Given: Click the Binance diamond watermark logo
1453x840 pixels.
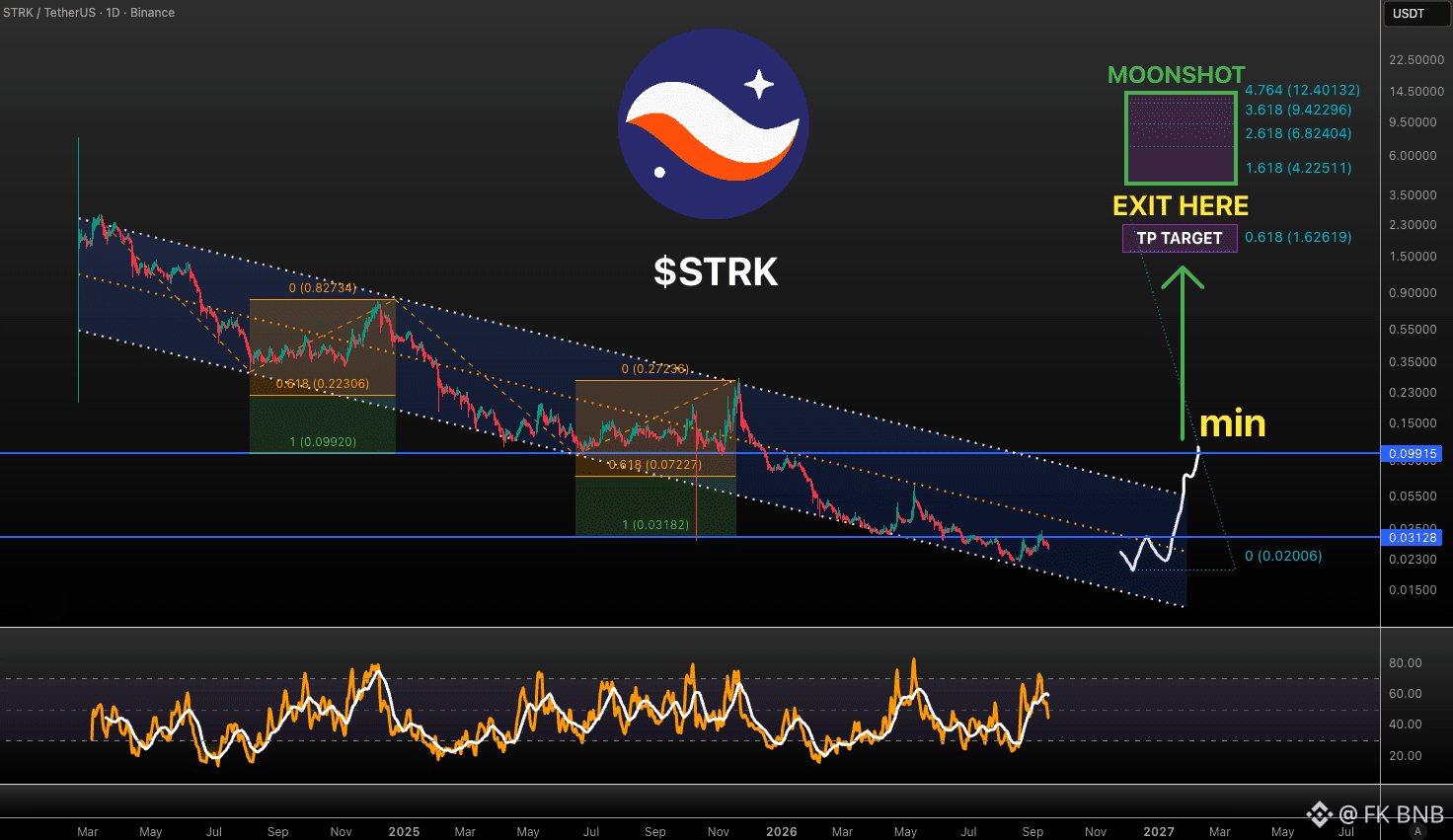Looking at the screenshot, I should point(1319,814).
